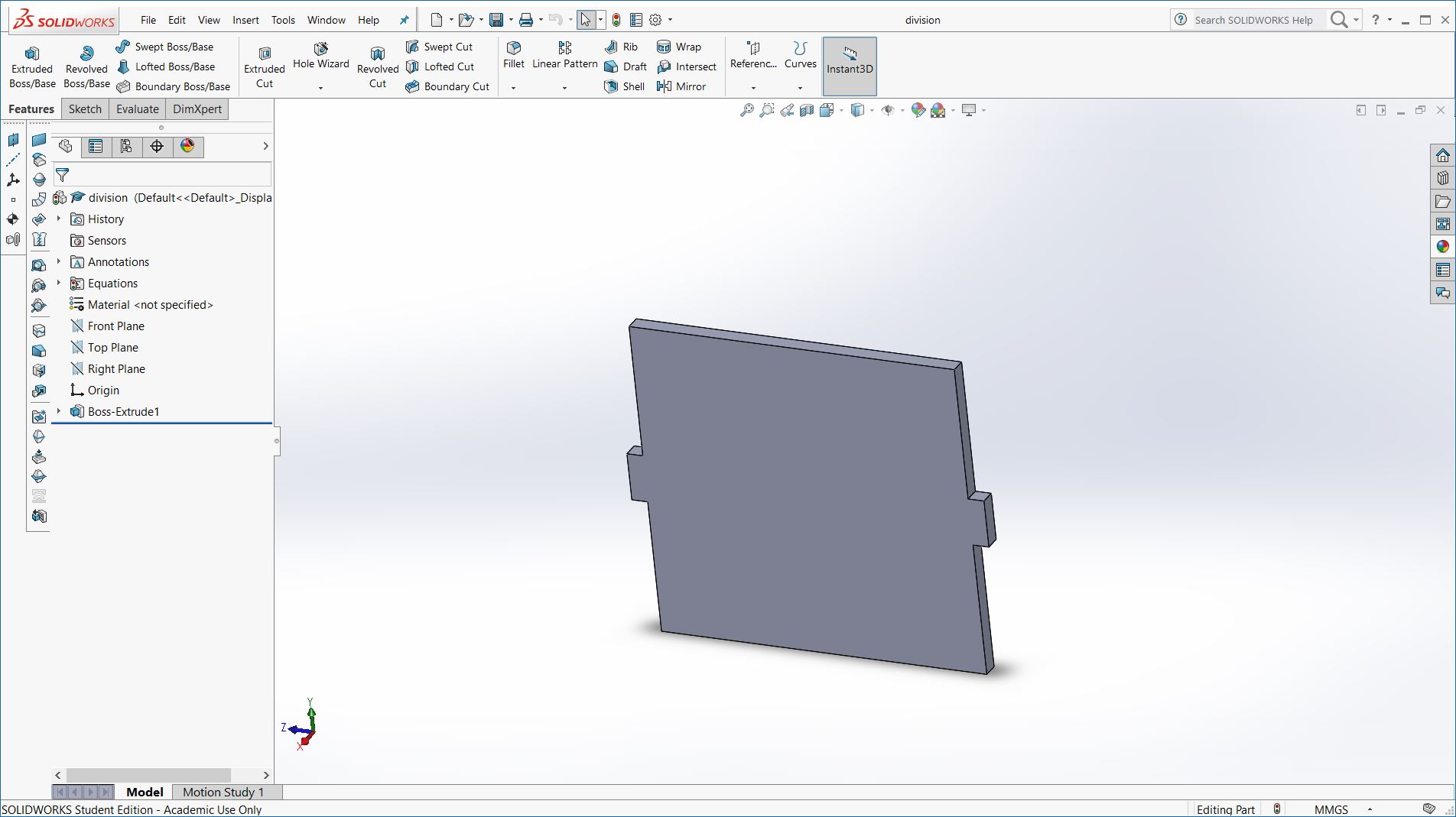Image resolution: width=1456 pixels, height=817 pixels.
Task: Click the Extruded Cut tool
Action: pos(265,67)
